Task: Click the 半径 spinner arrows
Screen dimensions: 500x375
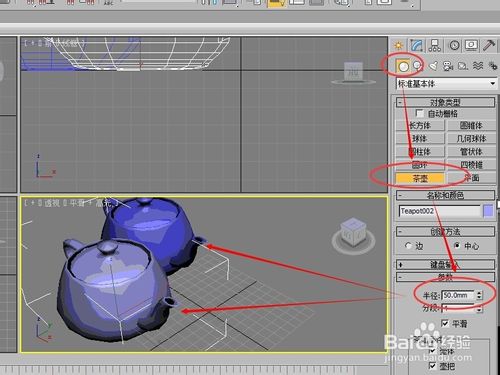Action: [x=479, y=295]
